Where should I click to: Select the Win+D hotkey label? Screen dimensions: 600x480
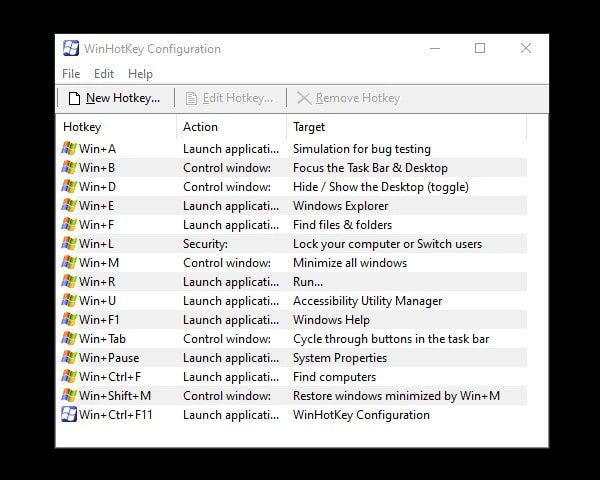pos(97,186)
